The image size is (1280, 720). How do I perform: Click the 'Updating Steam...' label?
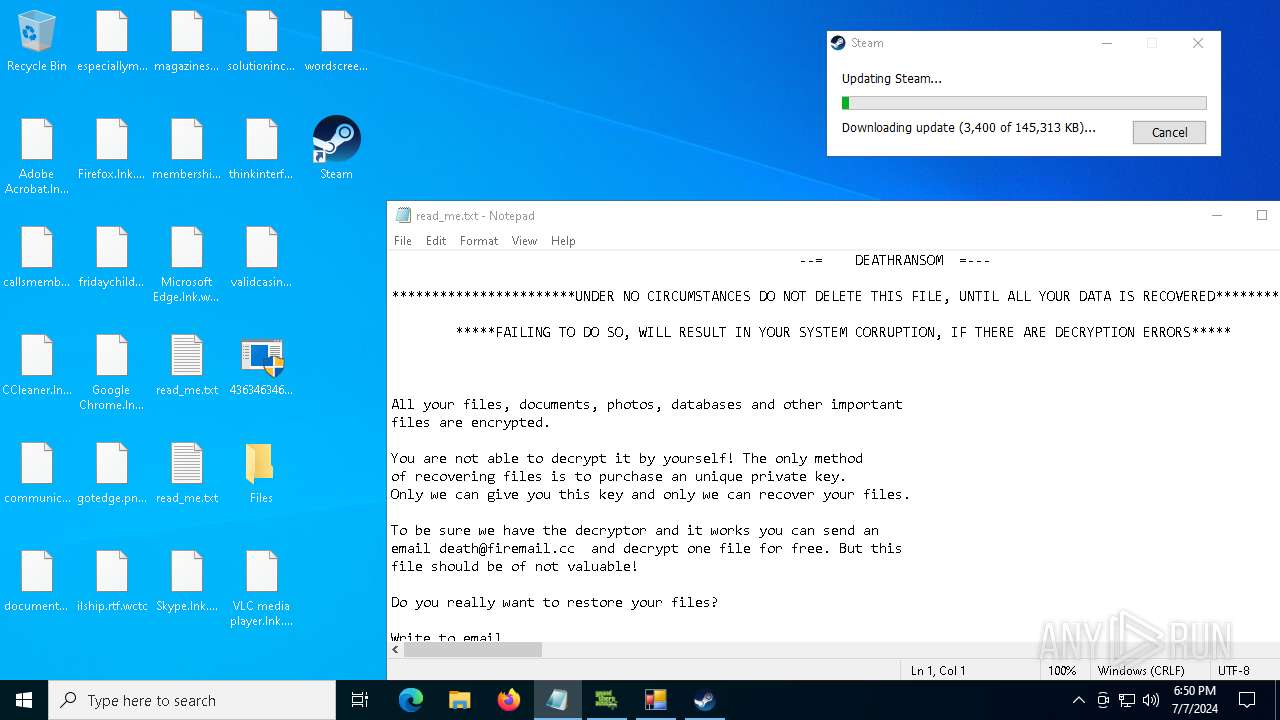[x=892, y=78]
